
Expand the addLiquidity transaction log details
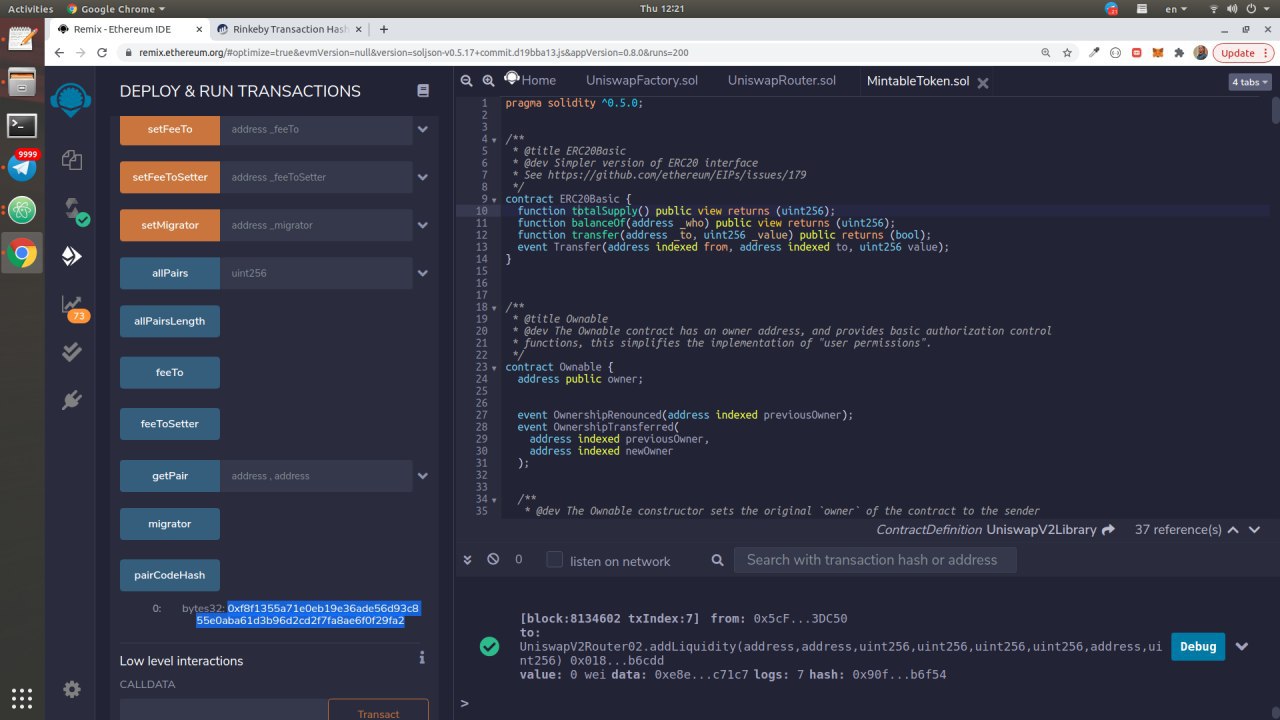click(1242, 646)
